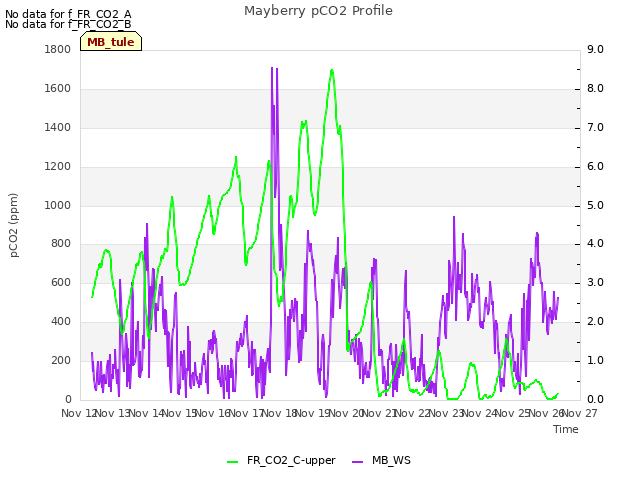Click the 1000 left-axis tick label
The image size is (640, 480).
(58, 205)
